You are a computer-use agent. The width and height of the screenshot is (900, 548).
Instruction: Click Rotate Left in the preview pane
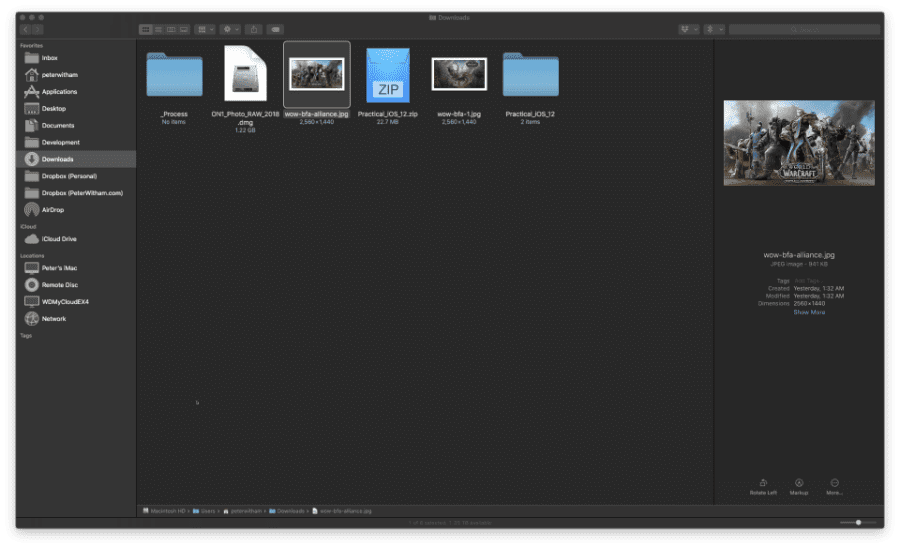coord(763,487)
